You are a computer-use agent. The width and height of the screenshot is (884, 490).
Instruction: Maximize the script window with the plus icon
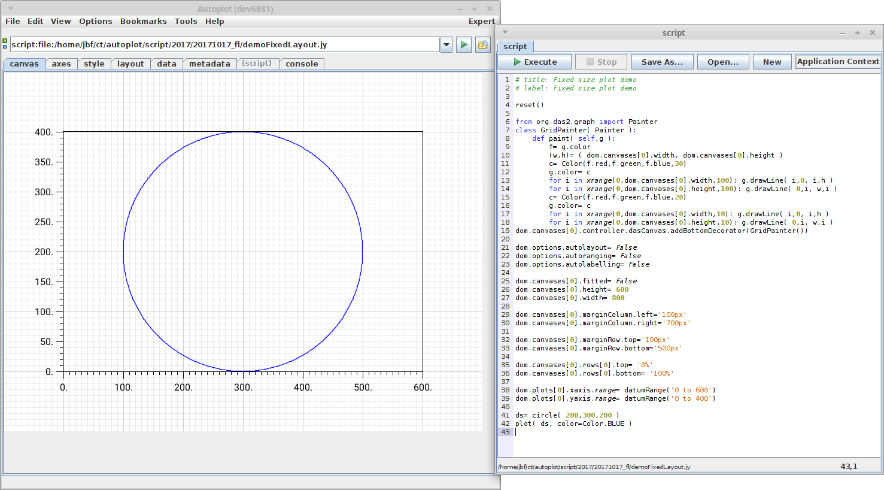(856, 33)
